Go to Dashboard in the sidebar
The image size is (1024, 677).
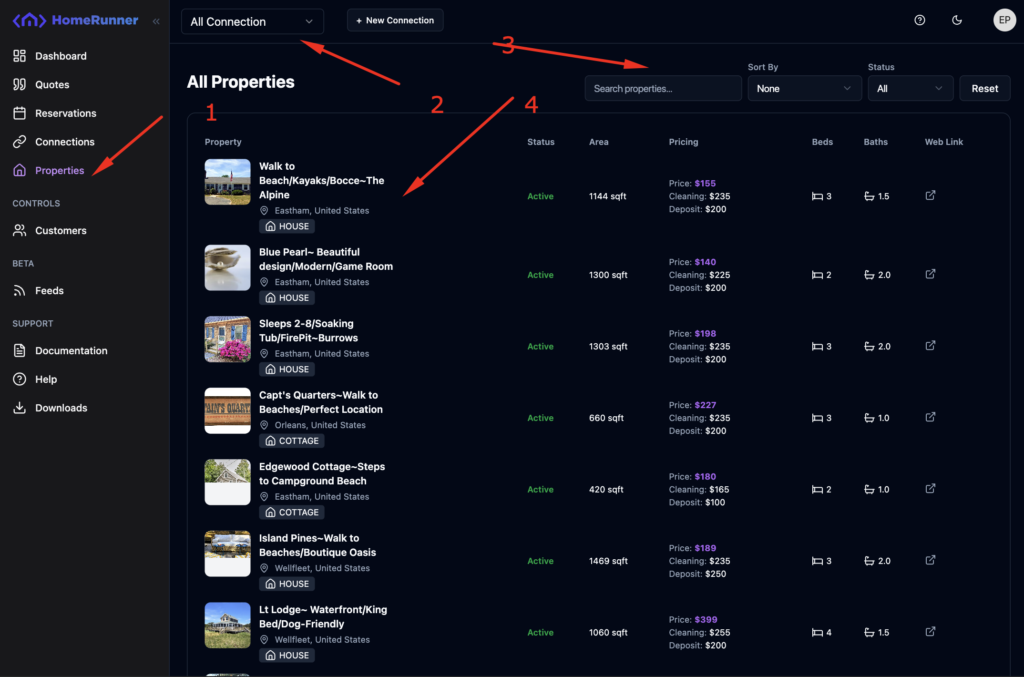(x=60, y=56)
